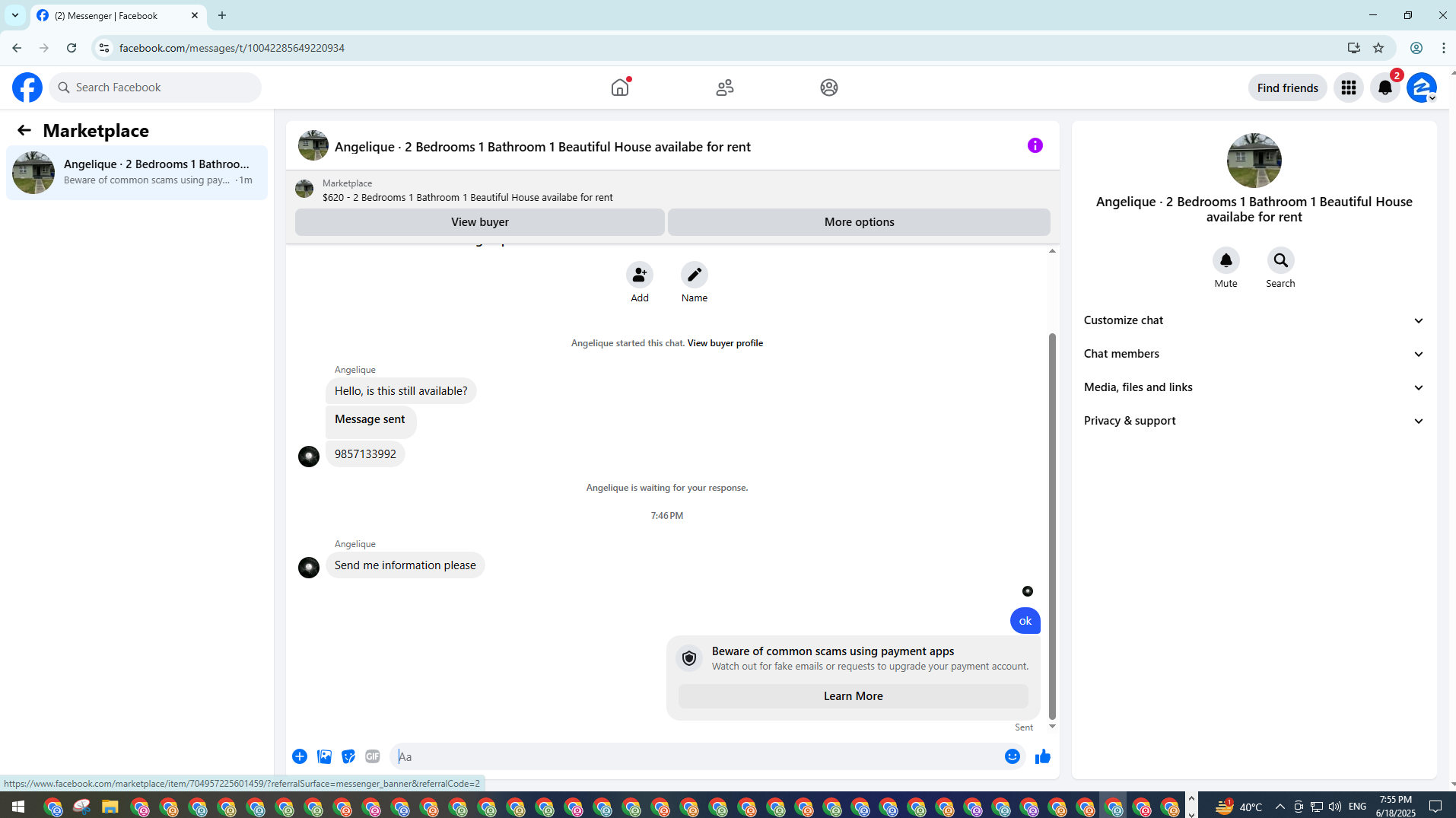Image resolution: width=1456 pixels, height=818 pixels.
Task: Expand Media, files and links section
Action: tap(1254, 387)
